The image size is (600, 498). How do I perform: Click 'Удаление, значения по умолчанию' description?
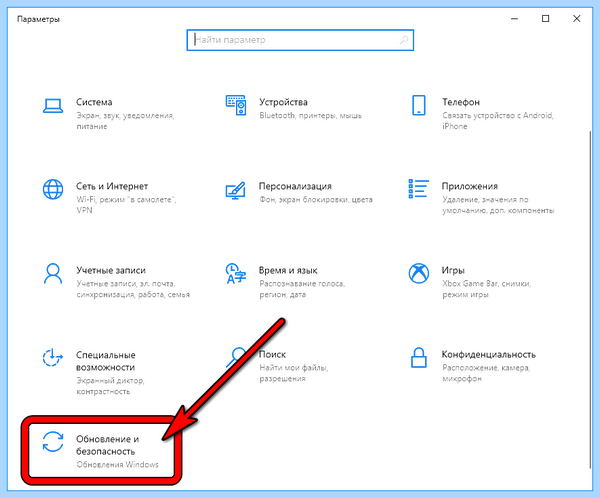click(498, 205)
